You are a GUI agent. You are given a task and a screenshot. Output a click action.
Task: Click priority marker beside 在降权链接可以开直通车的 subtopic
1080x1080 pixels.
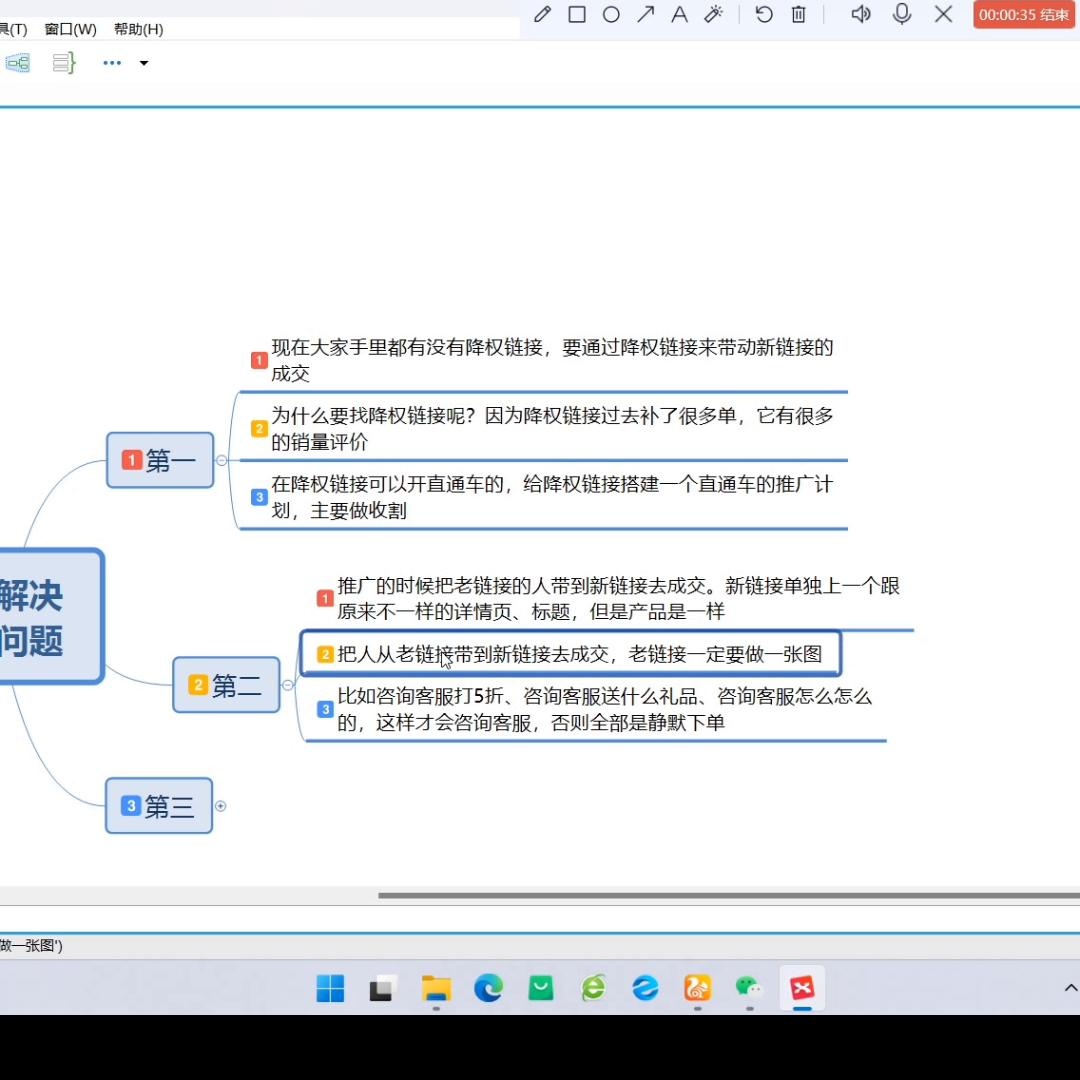pyautogui.click(x=259, y=497)
